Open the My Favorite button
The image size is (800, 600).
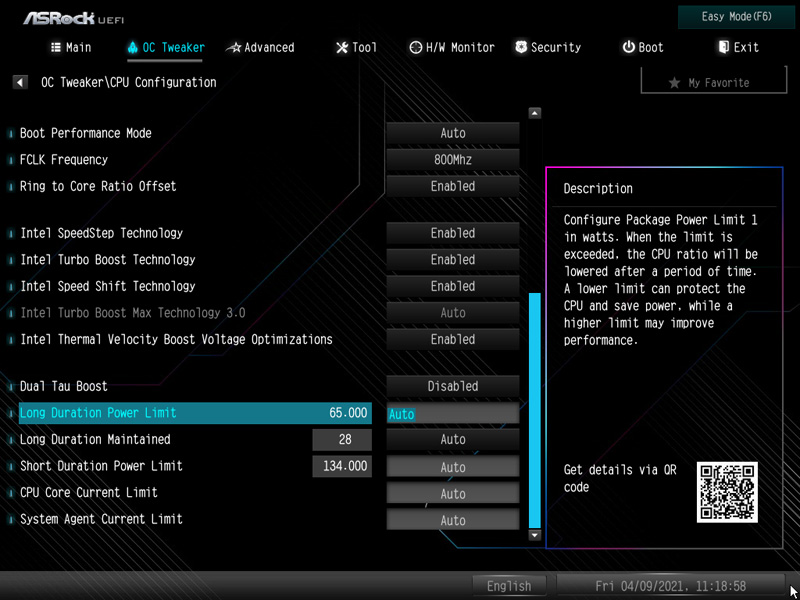tap(714, 82)
